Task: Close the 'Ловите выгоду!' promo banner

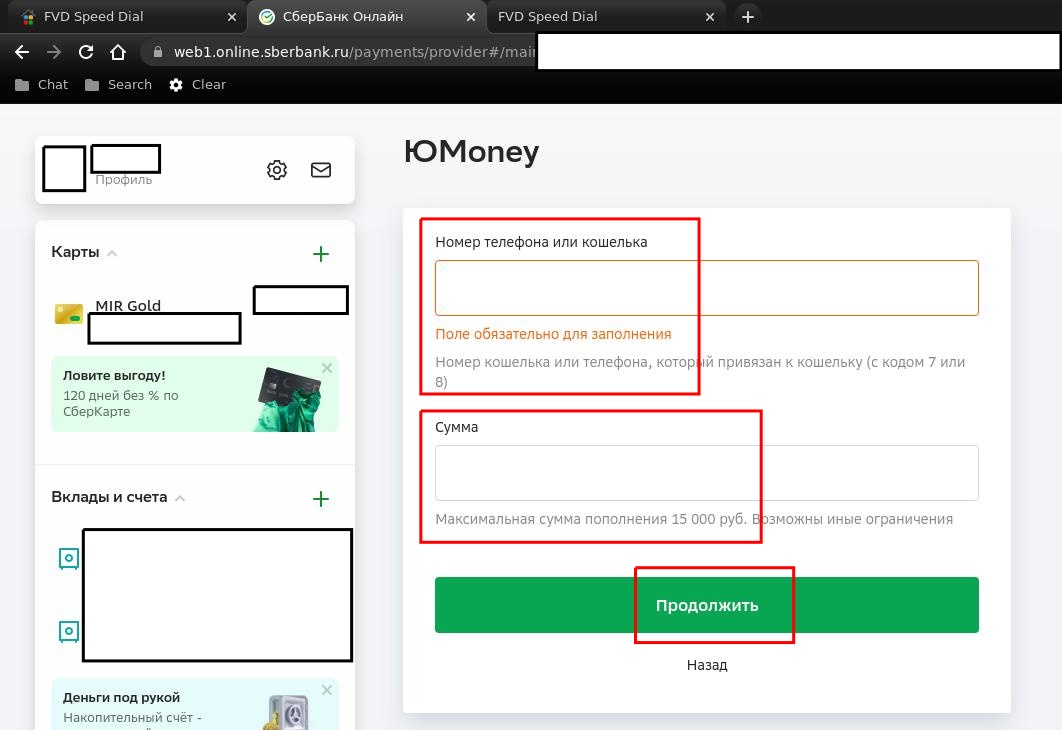Action: (x=327, y=369)
